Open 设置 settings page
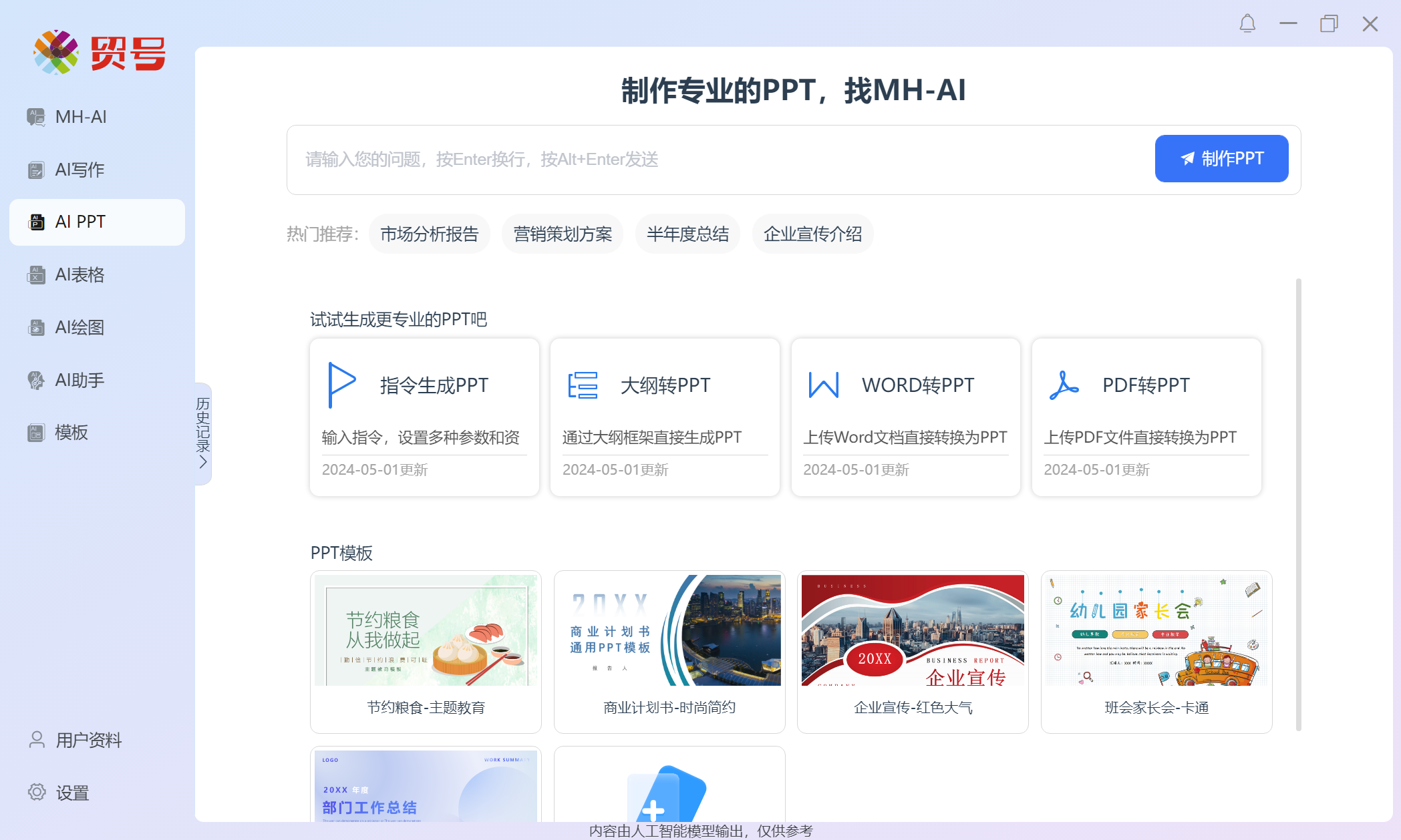Image resolution: width=1401 pixels, height=840 pixels. tap(97, 792)
